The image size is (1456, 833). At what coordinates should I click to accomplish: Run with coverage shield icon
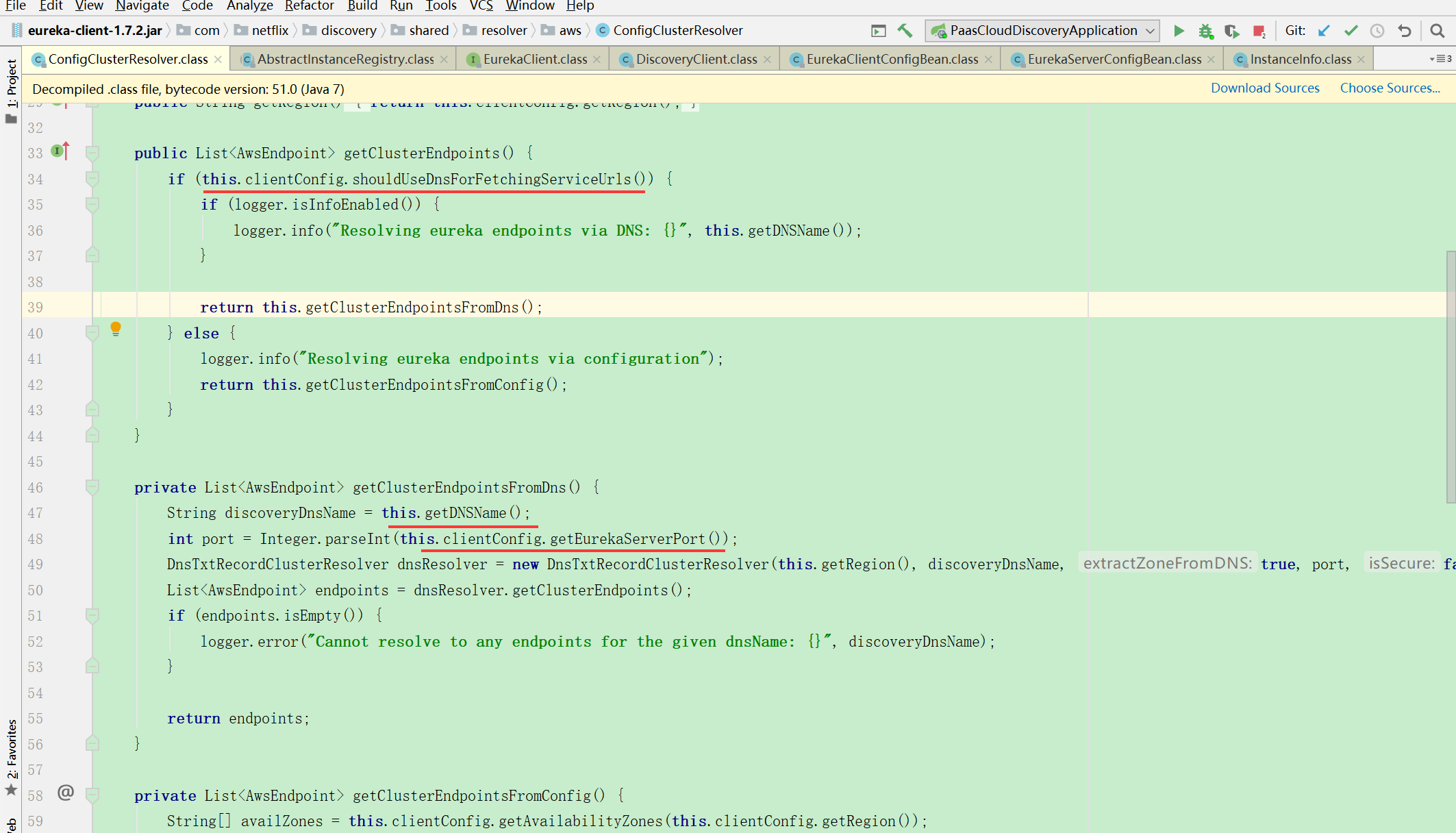pos(1231,31)
